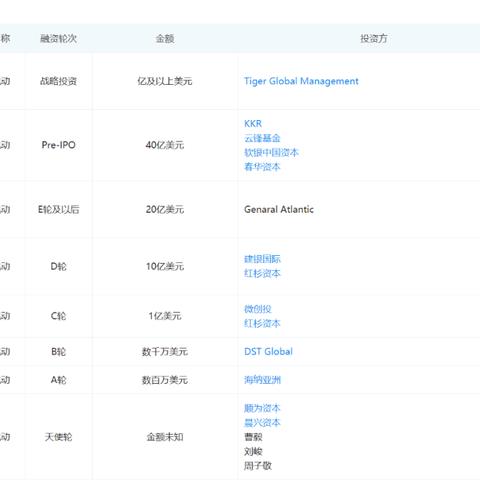The width and height of the screenshot is (480, 480).
Task: Select the Pre-IPO round cell
Action: [x=58, y=145]
